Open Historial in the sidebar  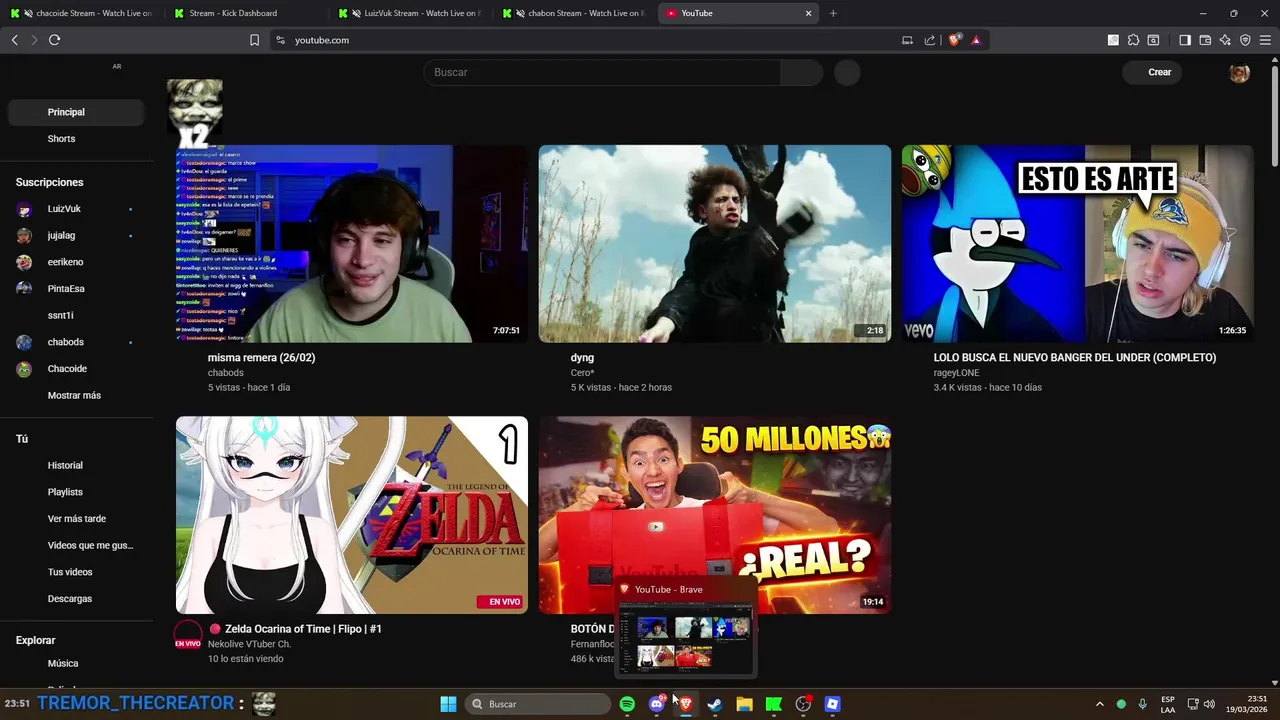pos(76,465)
